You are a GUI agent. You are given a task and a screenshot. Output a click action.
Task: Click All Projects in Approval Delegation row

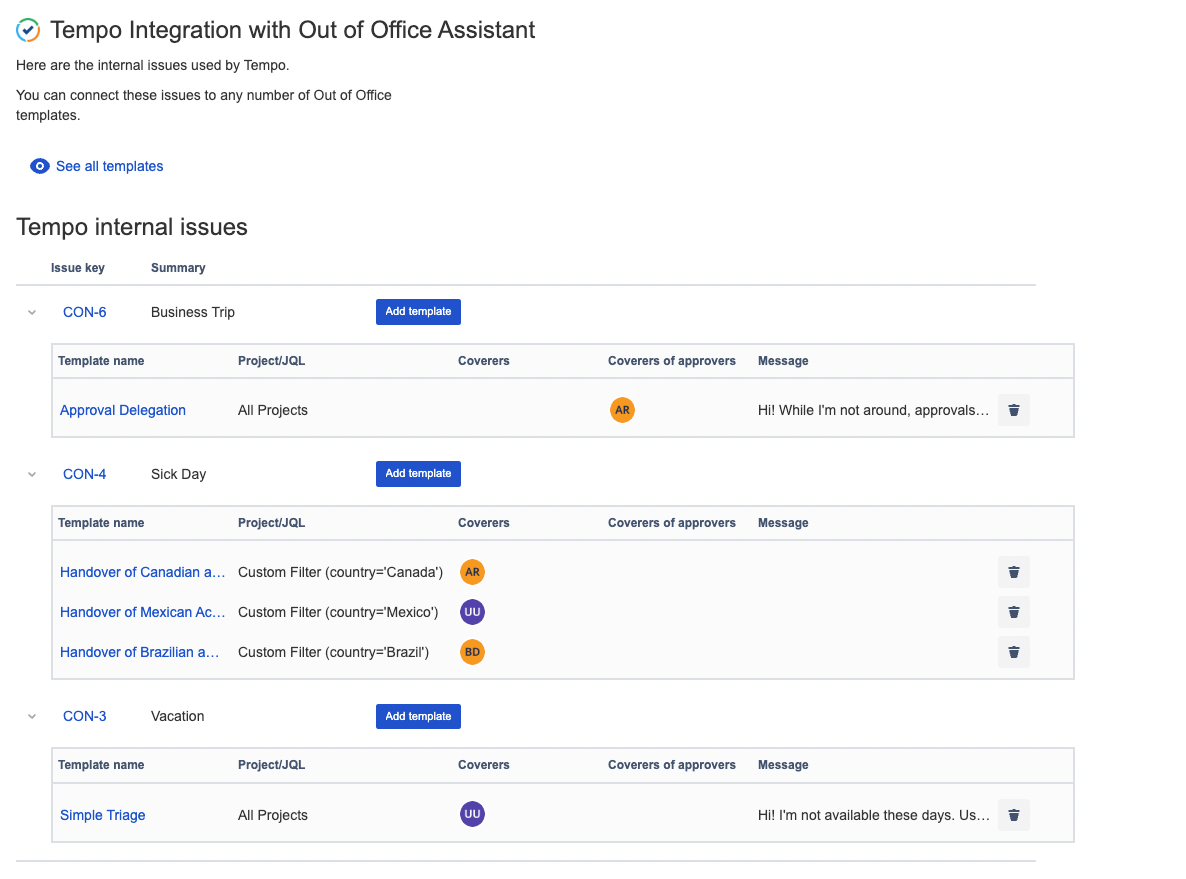(273, 410)
